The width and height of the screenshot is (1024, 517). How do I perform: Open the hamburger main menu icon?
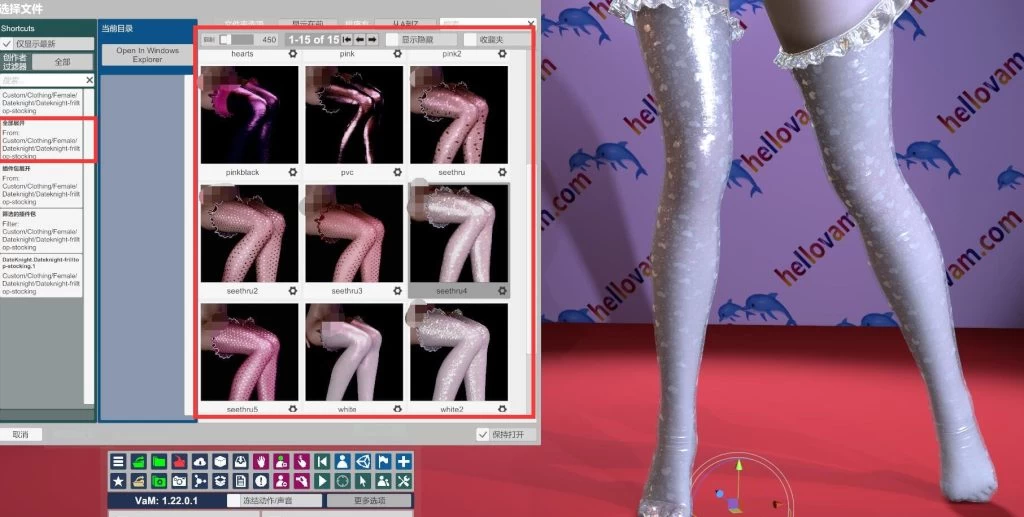point(119,461)
